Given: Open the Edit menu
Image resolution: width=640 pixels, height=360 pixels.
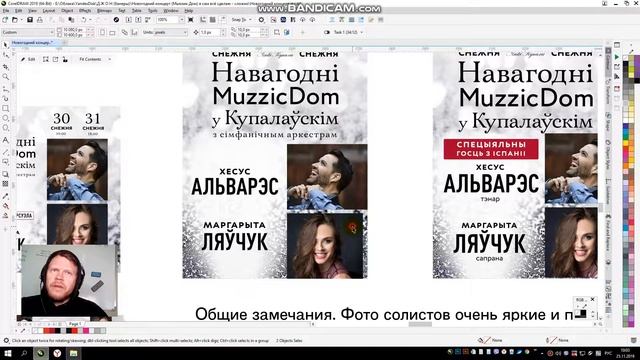Looking at the screenshot, I should [18, 11].
